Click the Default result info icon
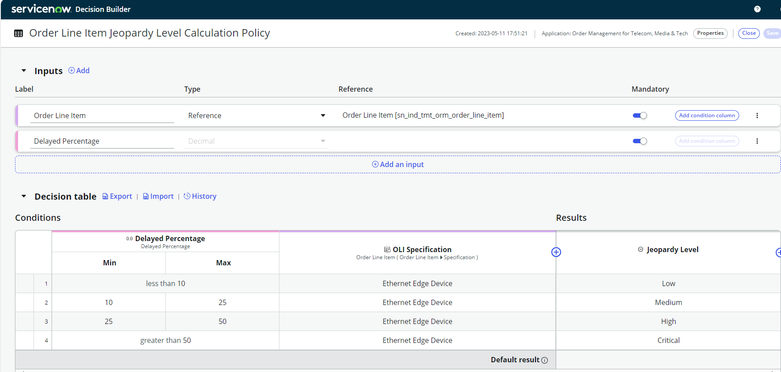 (x=544, y=360)
